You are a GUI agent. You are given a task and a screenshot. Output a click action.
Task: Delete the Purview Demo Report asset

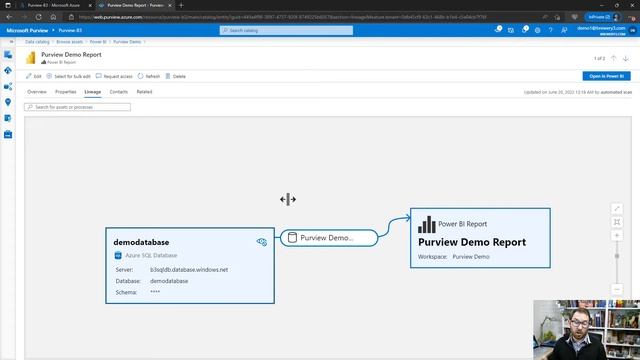click(x=176, y=76)
